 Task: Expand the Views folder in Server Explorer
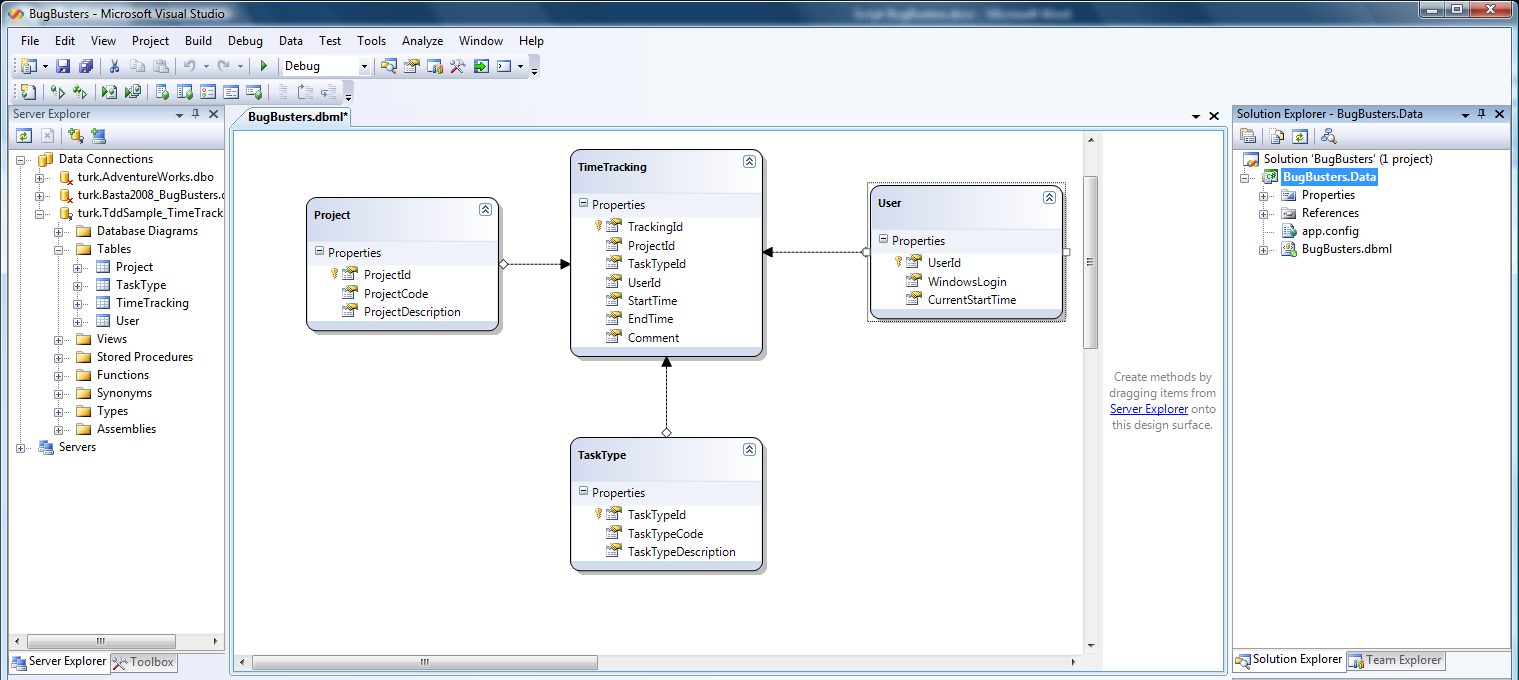59,339
